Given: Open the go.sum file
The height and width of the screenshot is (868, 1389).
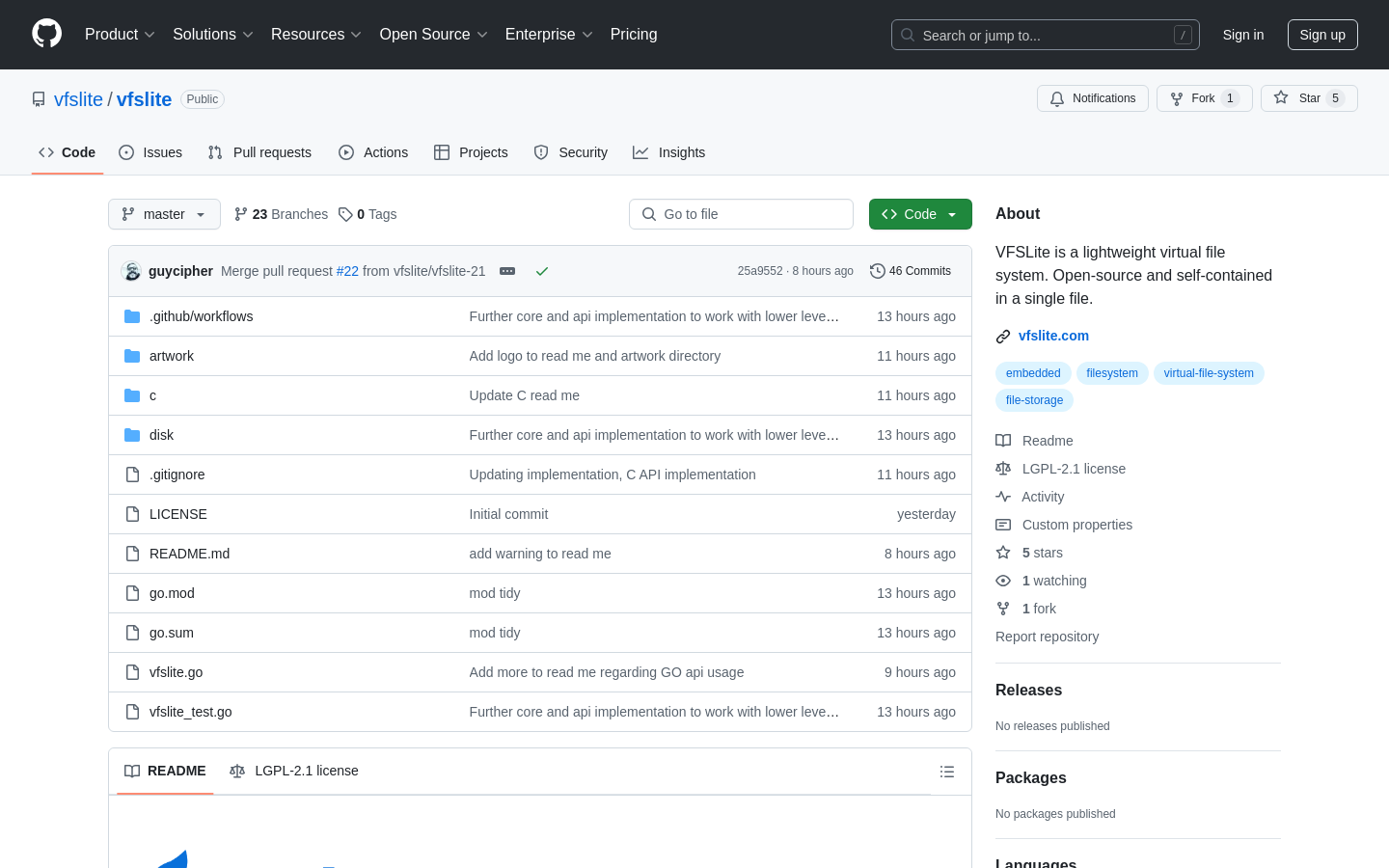Looking at the screenshot, I should pyautogui.click(x=172, y=633).
